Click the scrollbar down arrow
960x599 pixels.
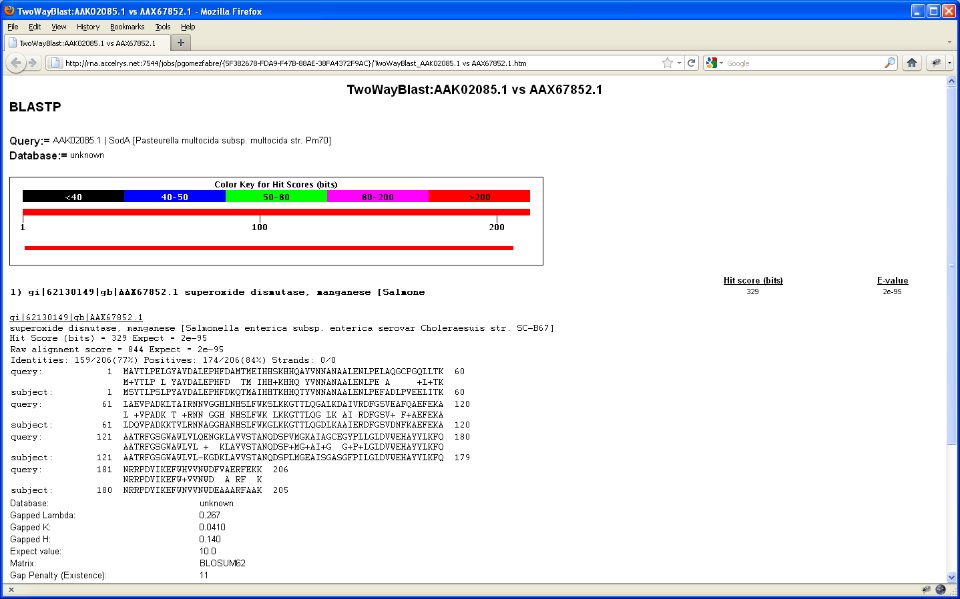pos(951,576)
